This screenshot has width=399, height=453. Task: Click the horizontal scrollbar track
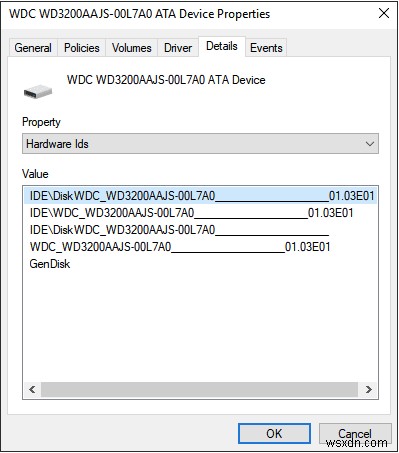coord(199,389)
